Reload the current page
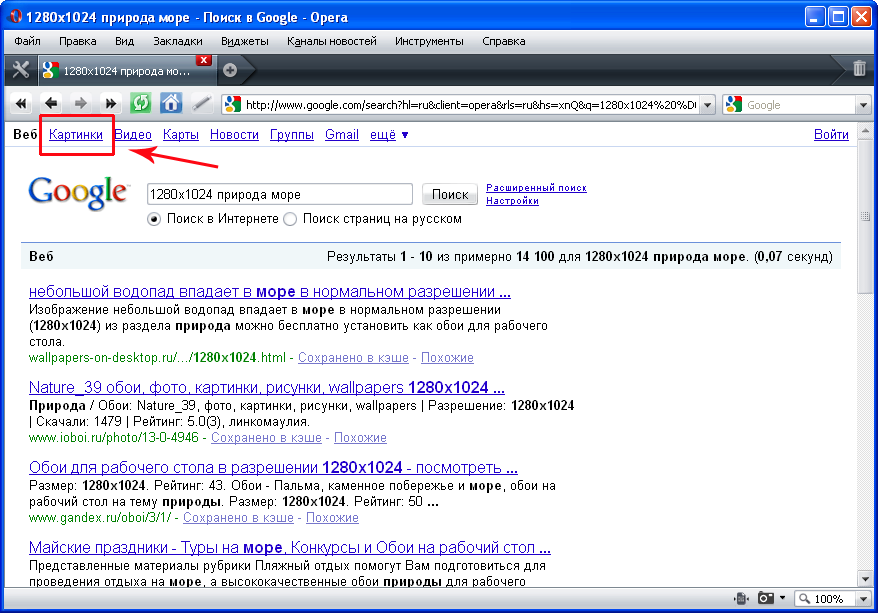Viewport: 878px width, 613px height. 141,104
